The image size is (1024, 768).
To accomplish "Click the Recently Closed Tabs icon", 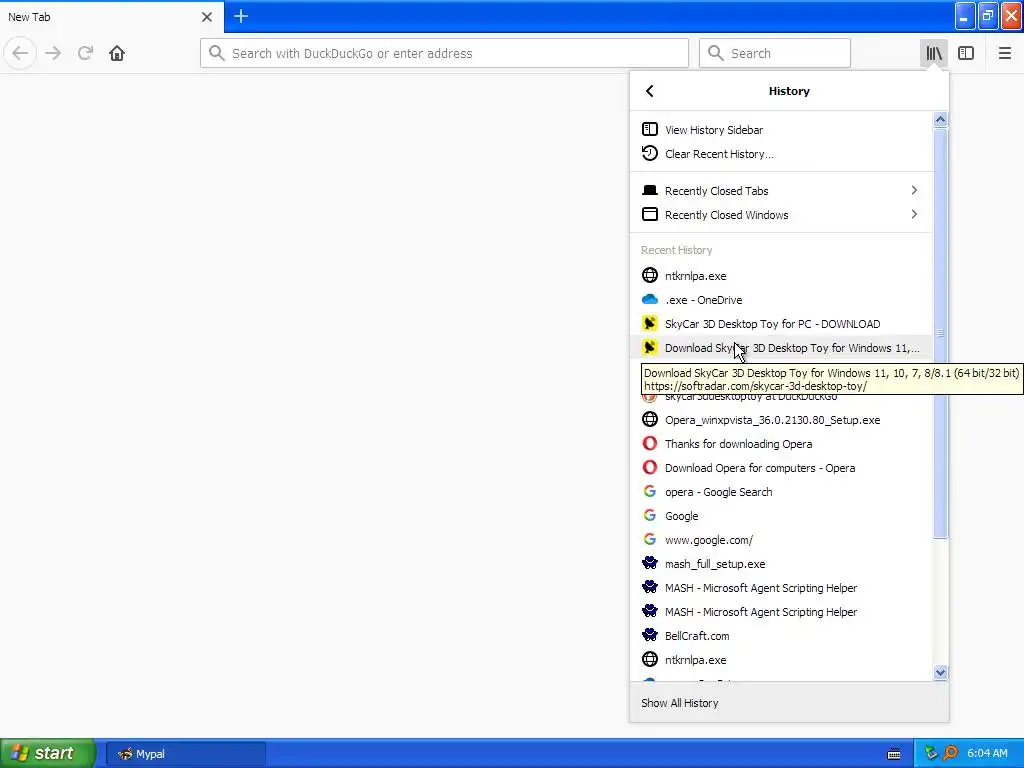I will [x=650, y=190].
